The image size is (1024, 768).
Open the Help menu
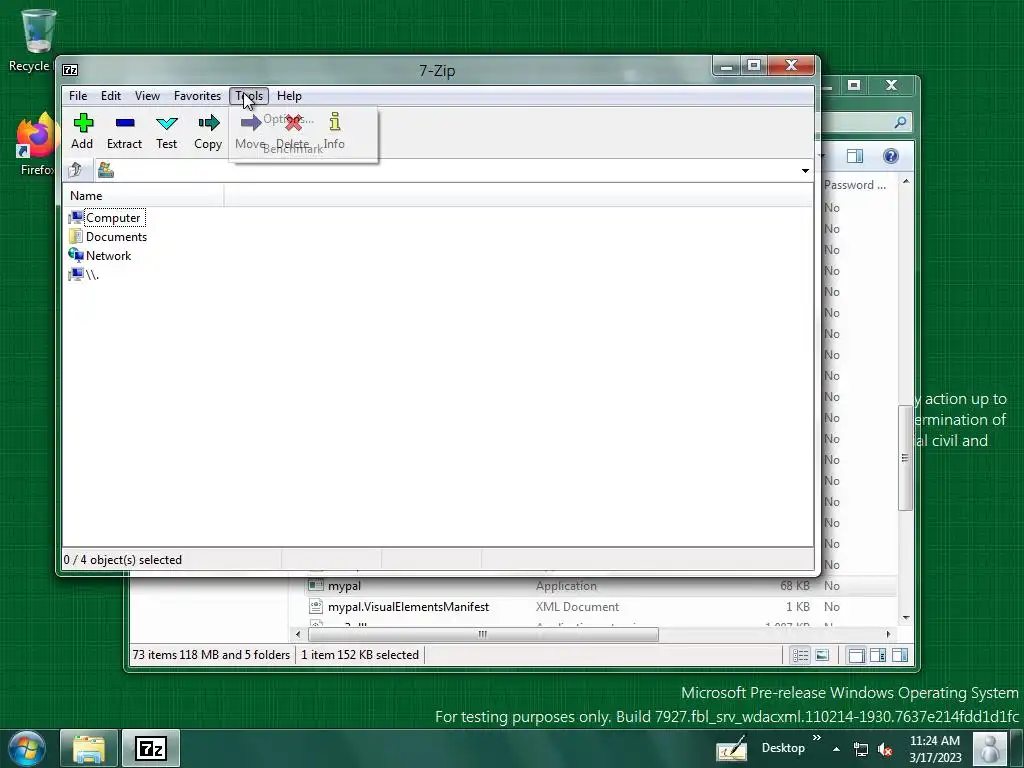click(289, 96)
